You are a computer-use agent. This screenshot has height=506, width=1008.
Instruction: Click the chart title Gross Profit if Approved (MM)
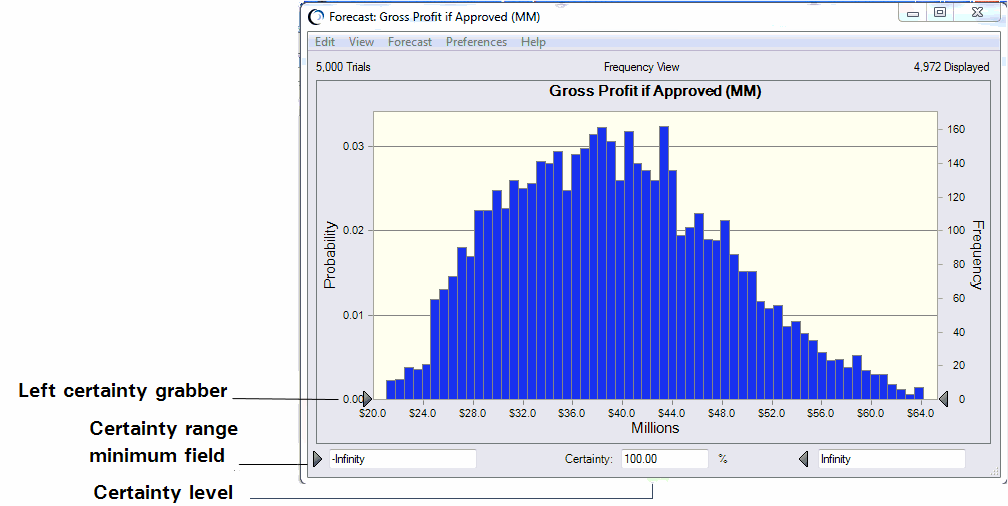[x=655, y=91]
